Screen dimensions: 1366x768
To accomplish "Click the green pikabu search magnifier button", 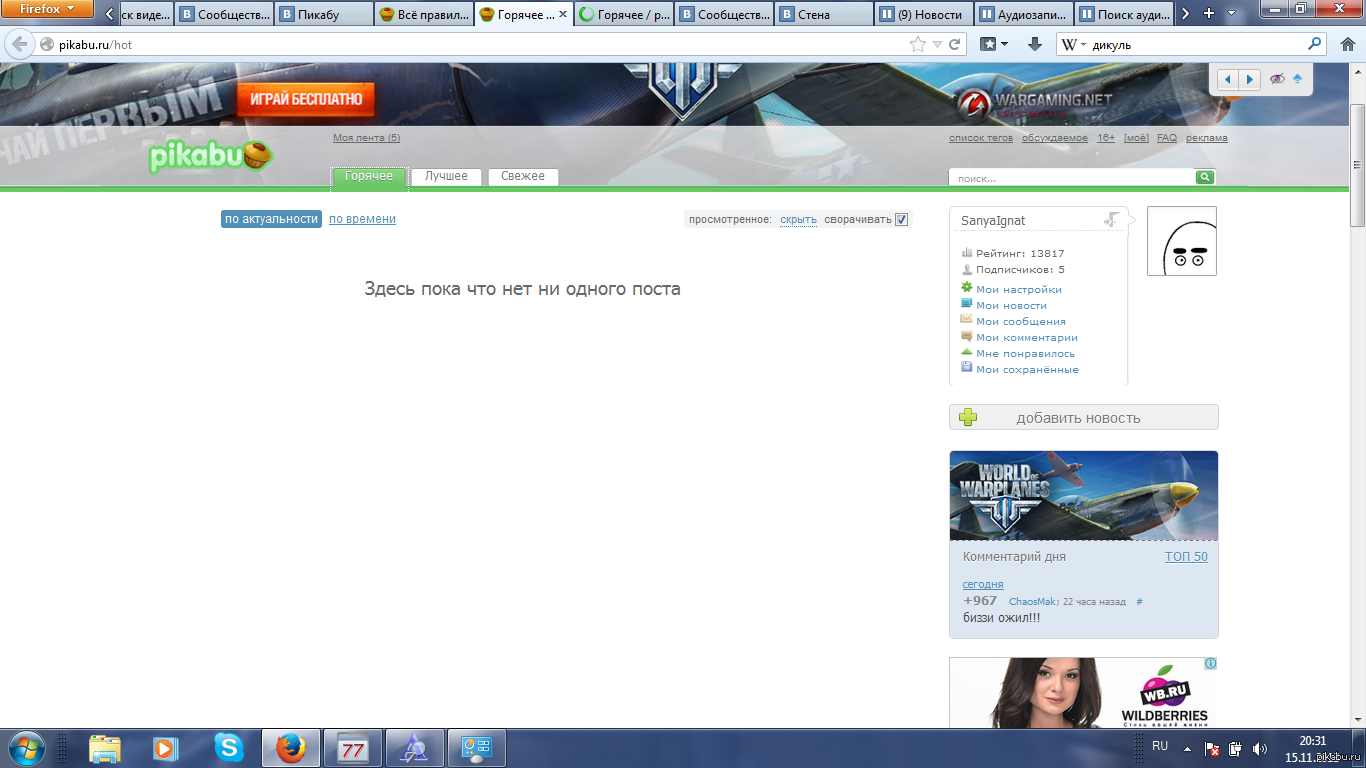I will [1205, 177].
